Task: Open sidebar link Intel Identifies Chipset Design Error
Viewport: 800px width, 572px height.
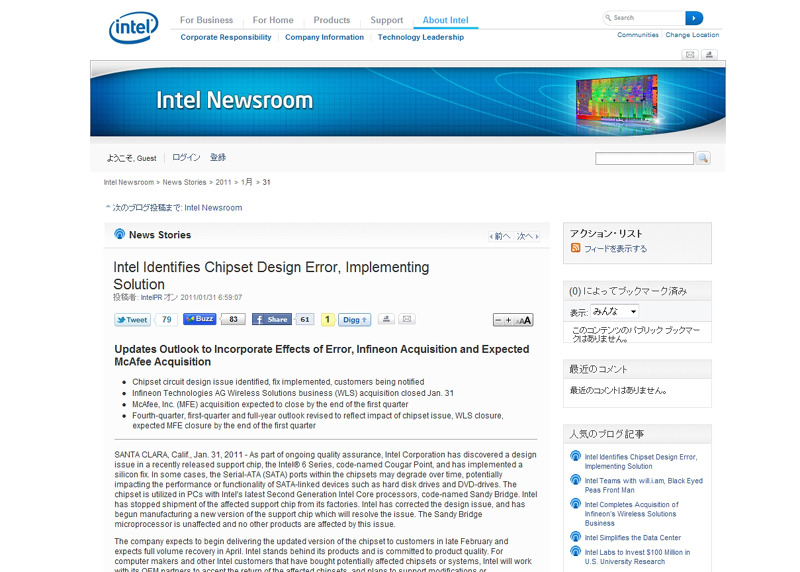Action: click(x=641, y=462)
